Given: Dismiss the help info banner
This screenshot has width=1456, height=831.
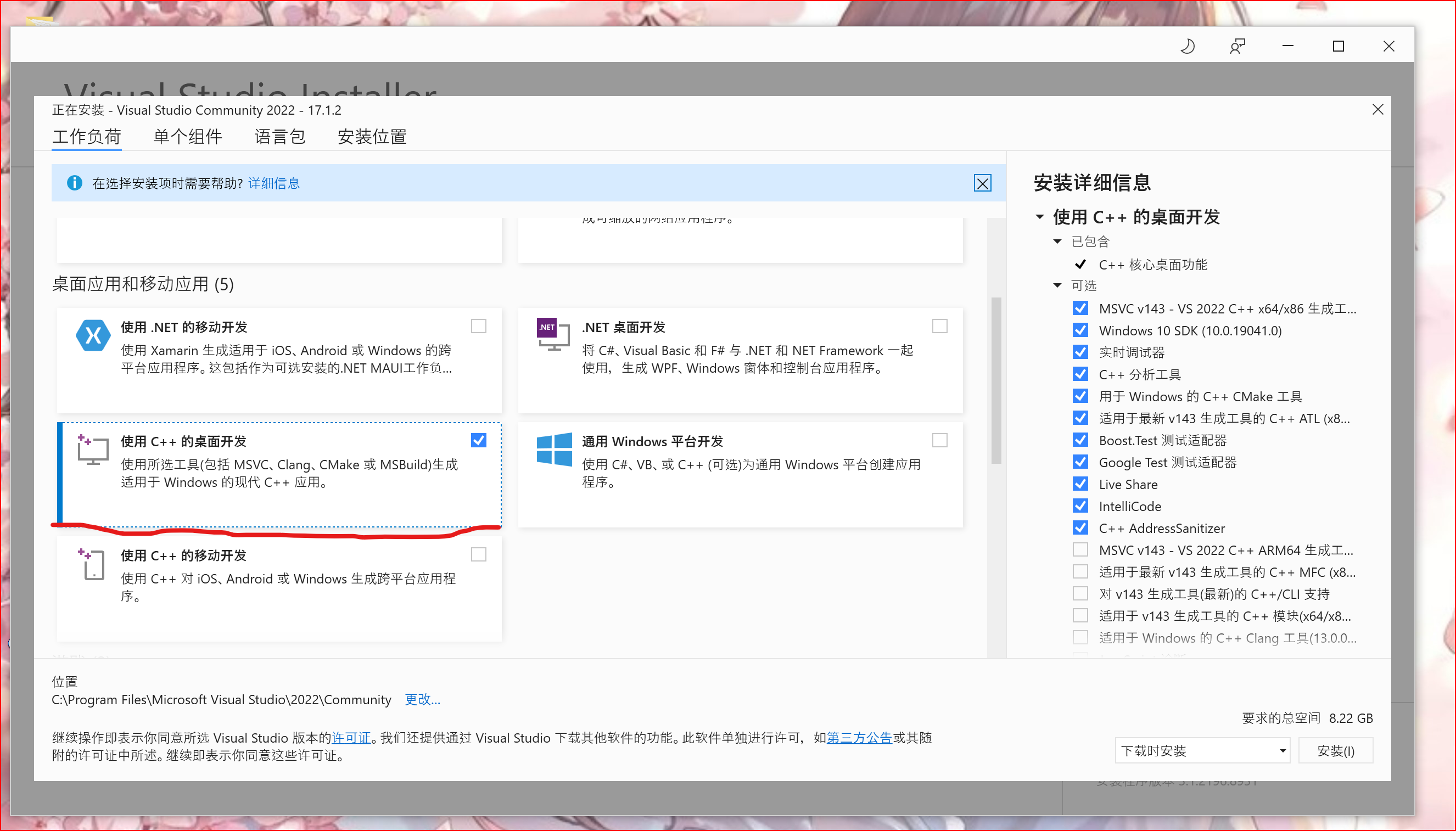Looking at the screenshot, I should (982, 183).
